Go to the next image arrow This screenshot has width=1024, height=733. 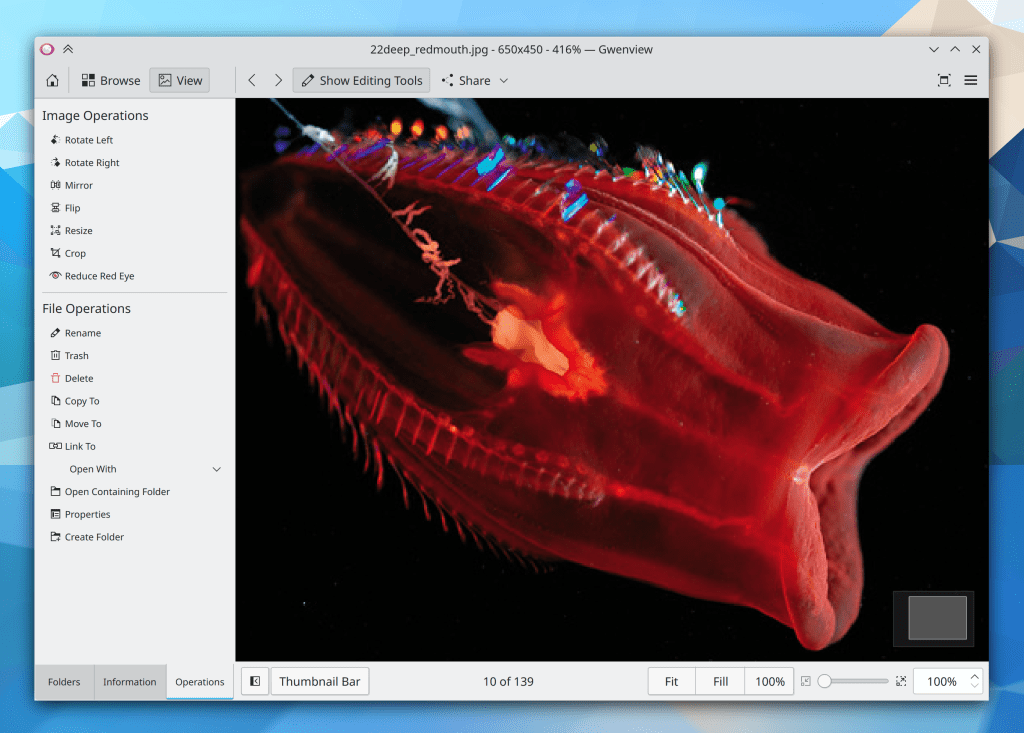coord(278,80)
